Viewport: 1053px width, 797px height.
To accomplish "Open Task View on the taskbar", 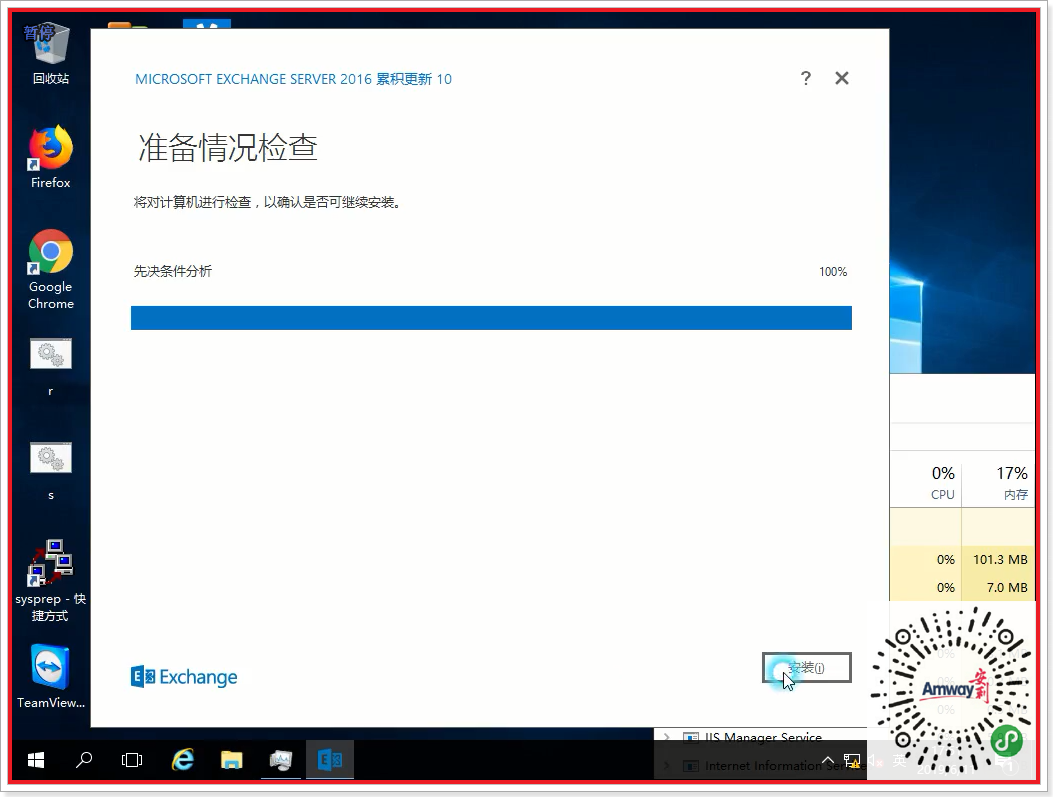I will (132, 760).
